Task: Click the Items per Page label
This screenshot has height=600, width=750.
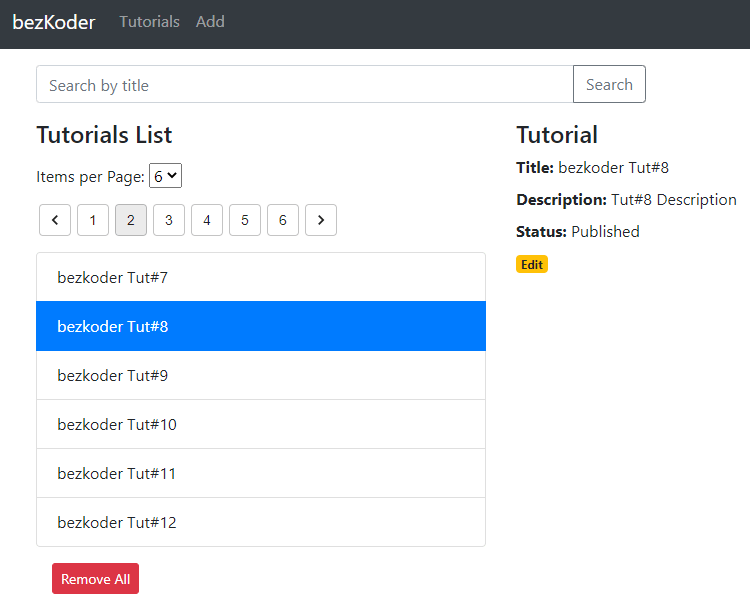Action: (x=90, y=177)
